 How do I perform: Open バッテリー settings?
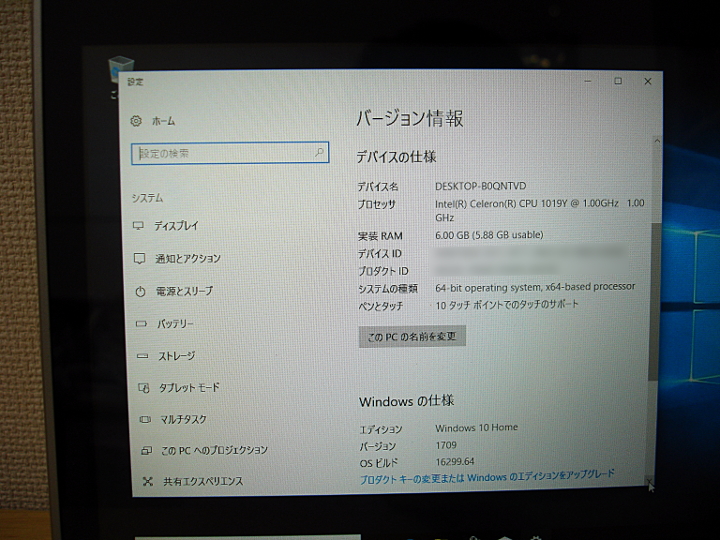pyautogui.click(x=175, y=324)
